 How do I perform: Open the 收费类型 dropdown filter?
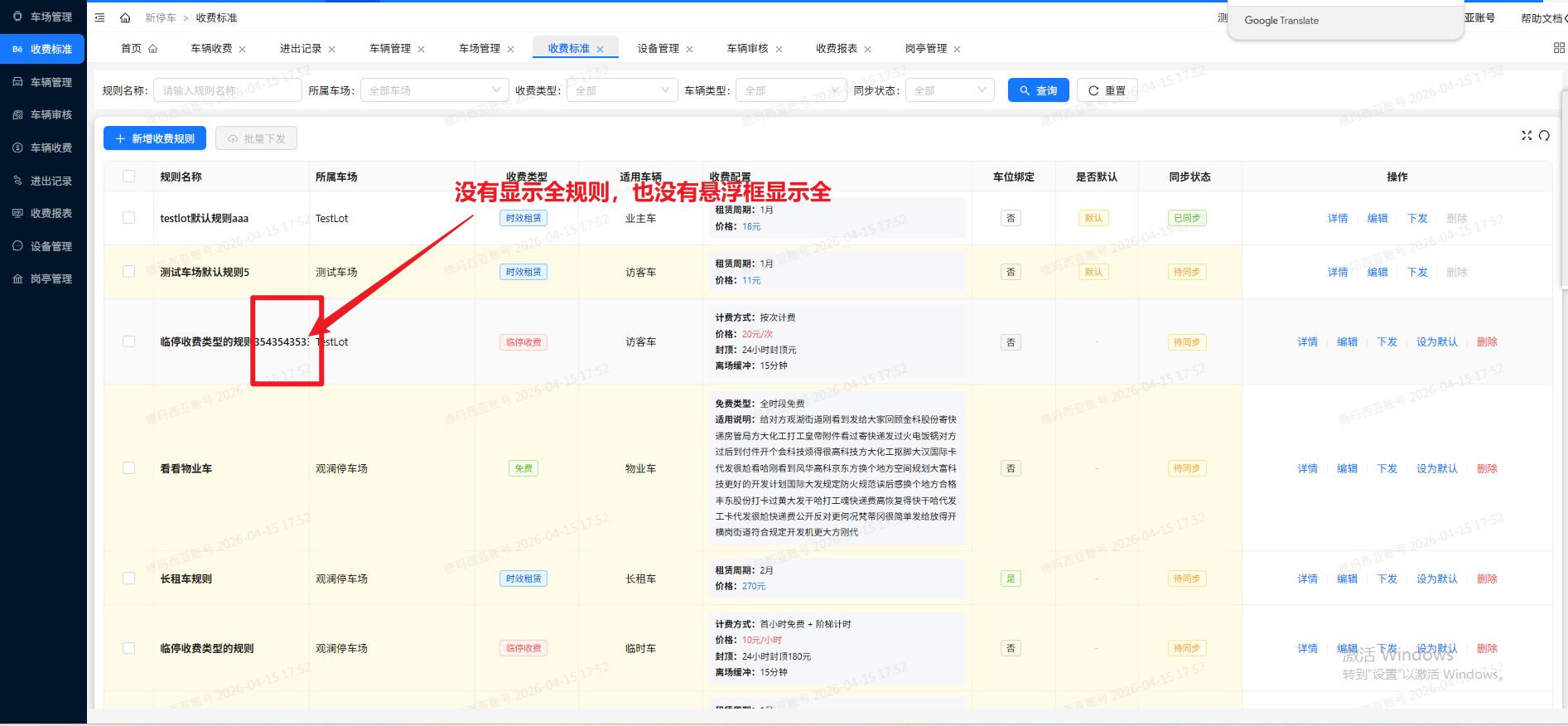click(622, 90)
